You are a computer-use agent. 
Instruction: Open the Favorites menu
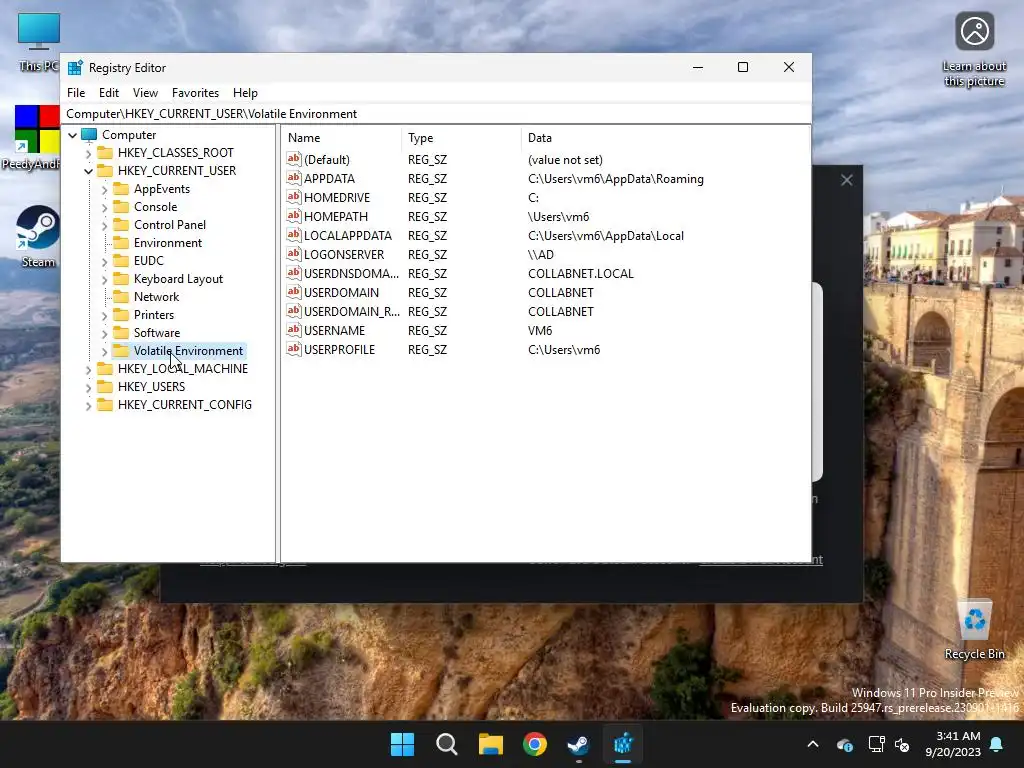click(195, 93)
